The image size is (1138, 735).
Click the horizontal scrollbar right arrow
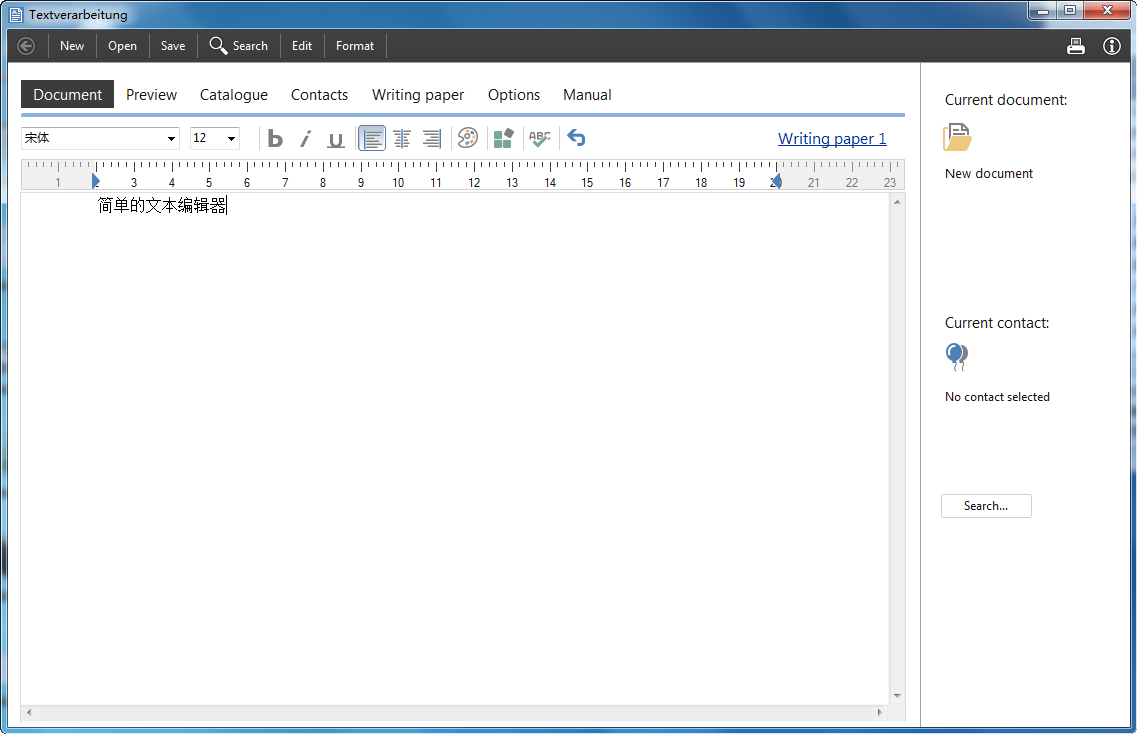coord(880,713)
